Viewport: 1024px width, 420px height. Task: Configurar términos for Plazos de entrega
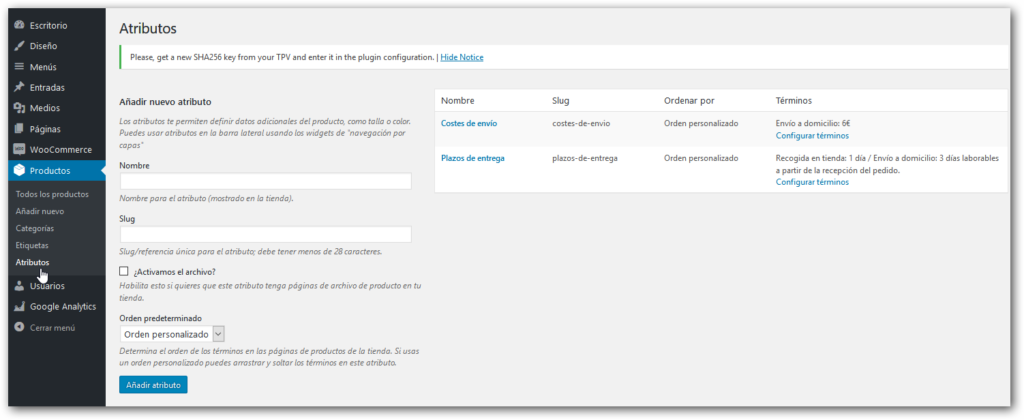tap(812, 182)
